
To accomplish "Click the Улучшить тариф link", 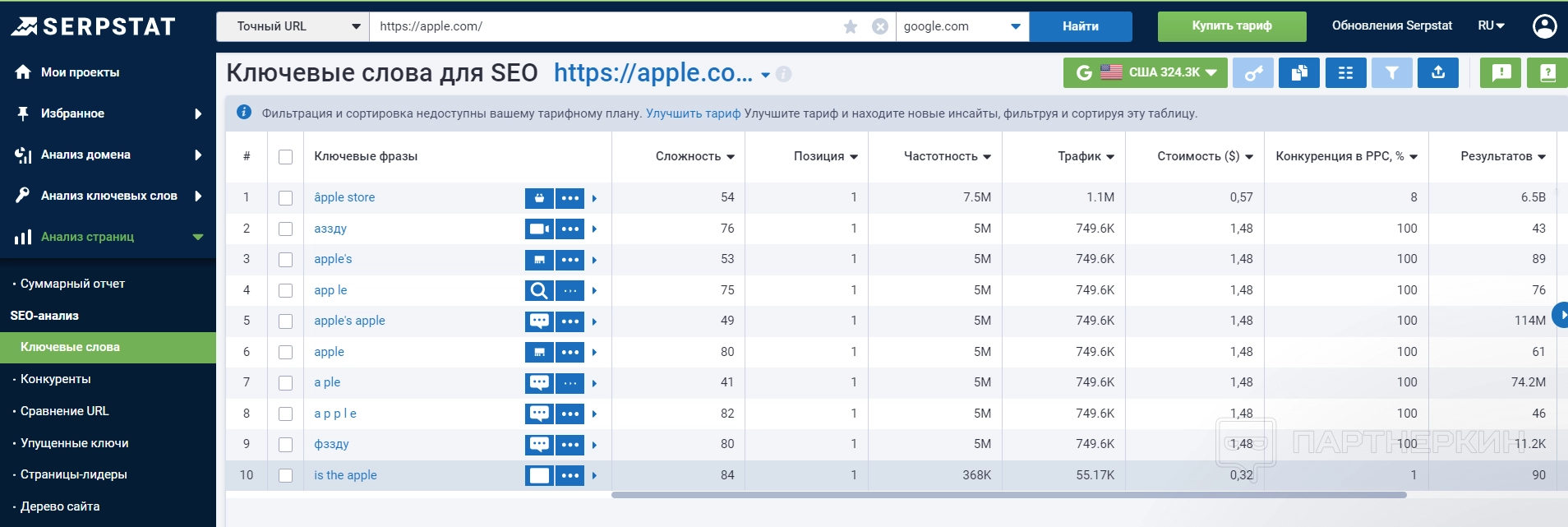I will [x=693, y=113].
